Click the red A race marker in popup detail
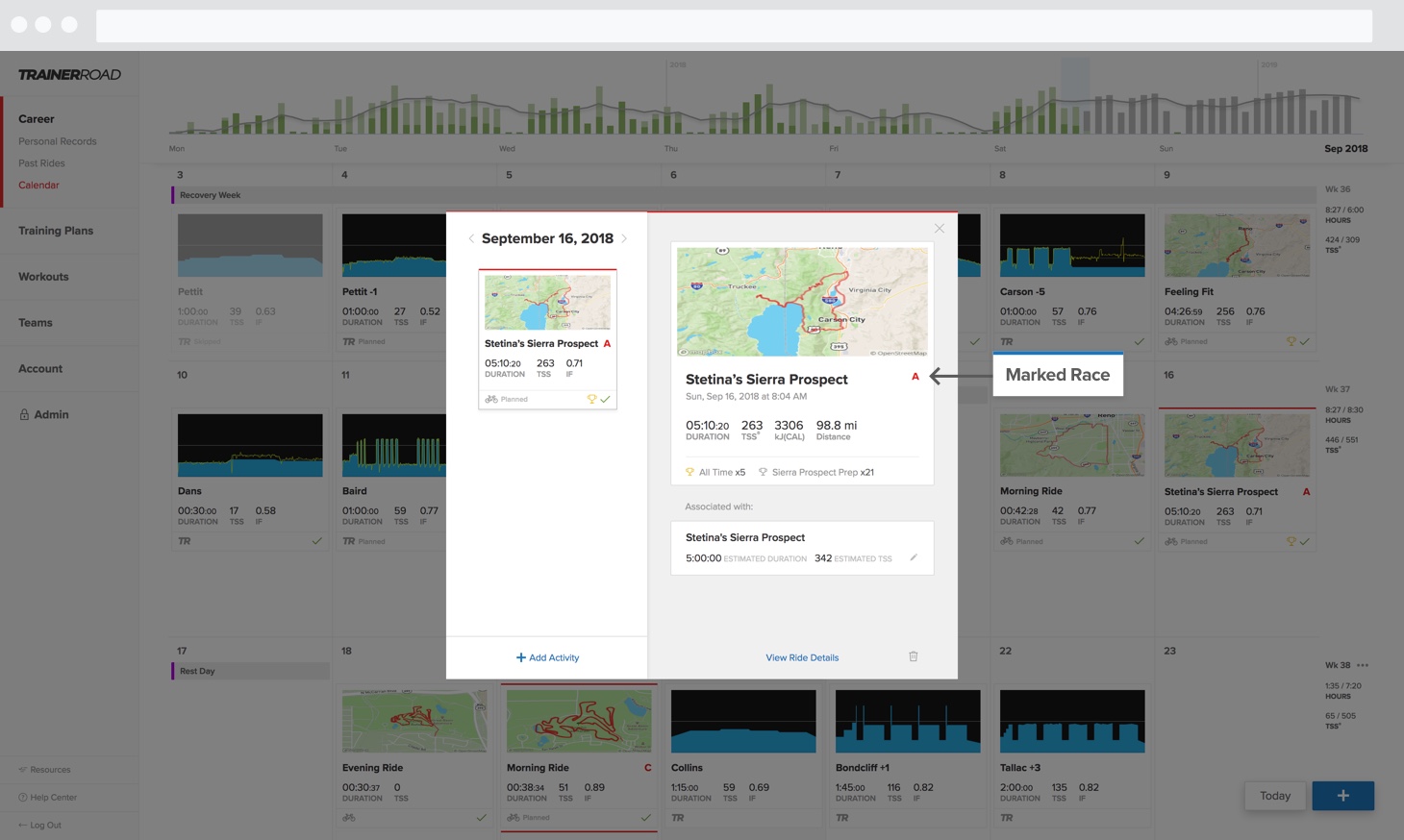1404x840 pixels. tap(915, 377)
